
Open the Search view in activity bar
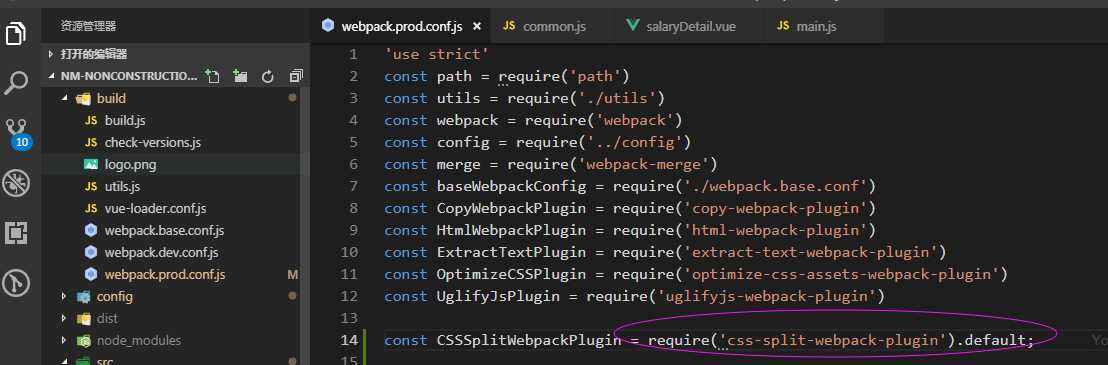click(16, 82)
